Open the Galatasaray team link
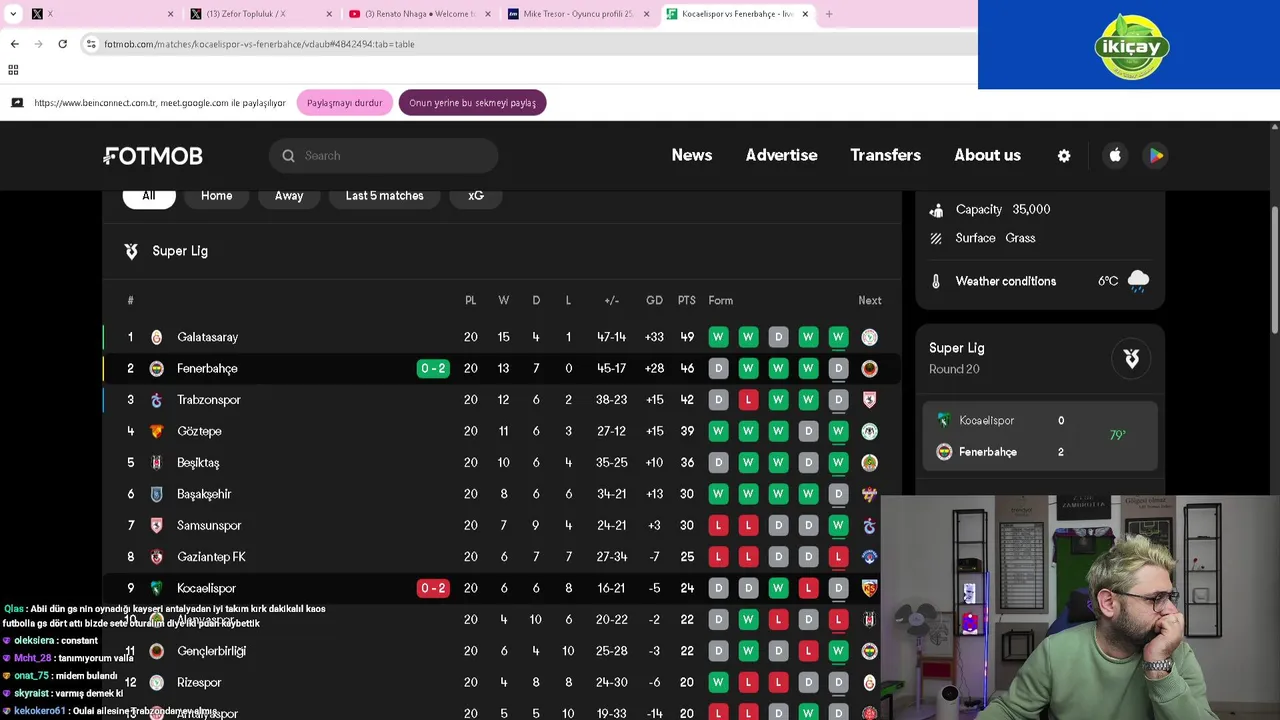 208,338
